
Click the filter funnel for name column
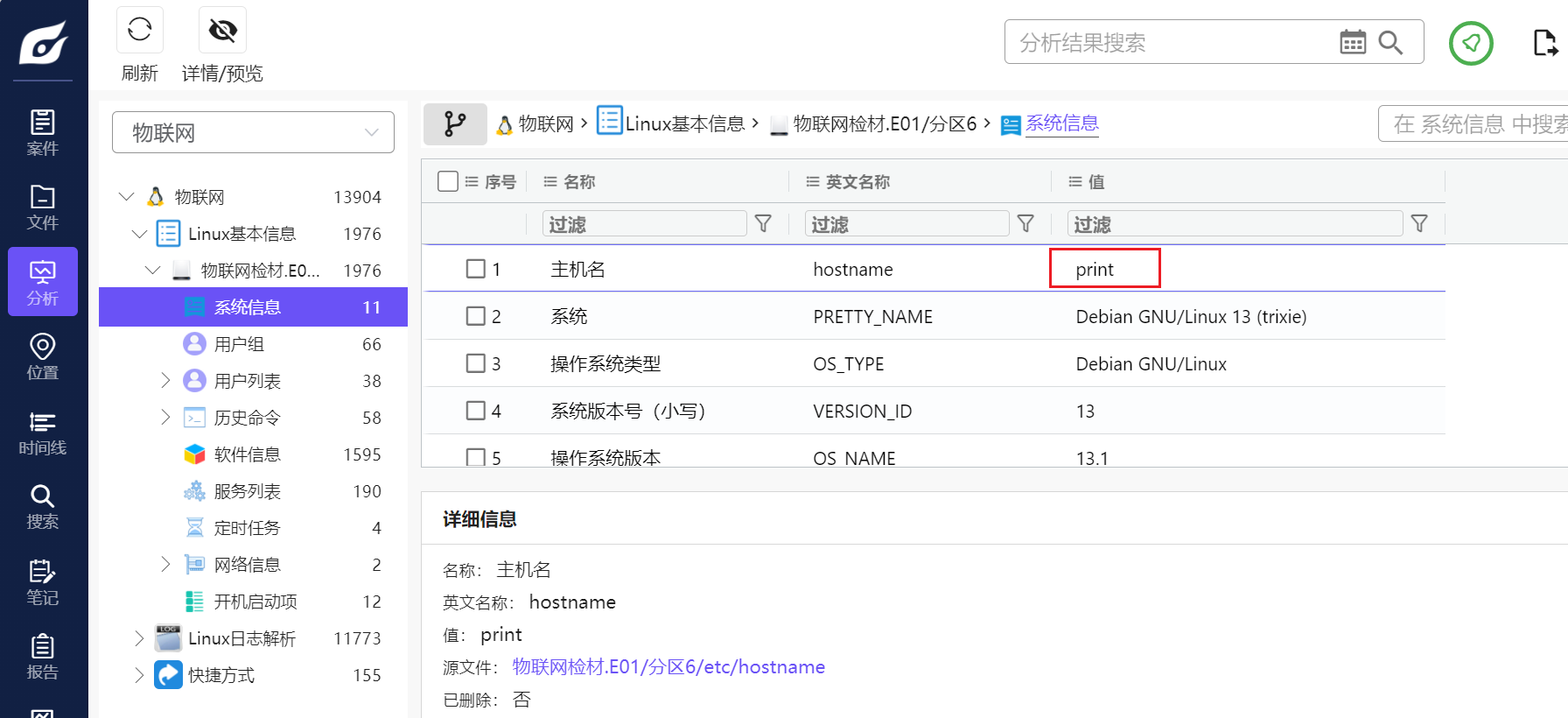pos(763,224)
